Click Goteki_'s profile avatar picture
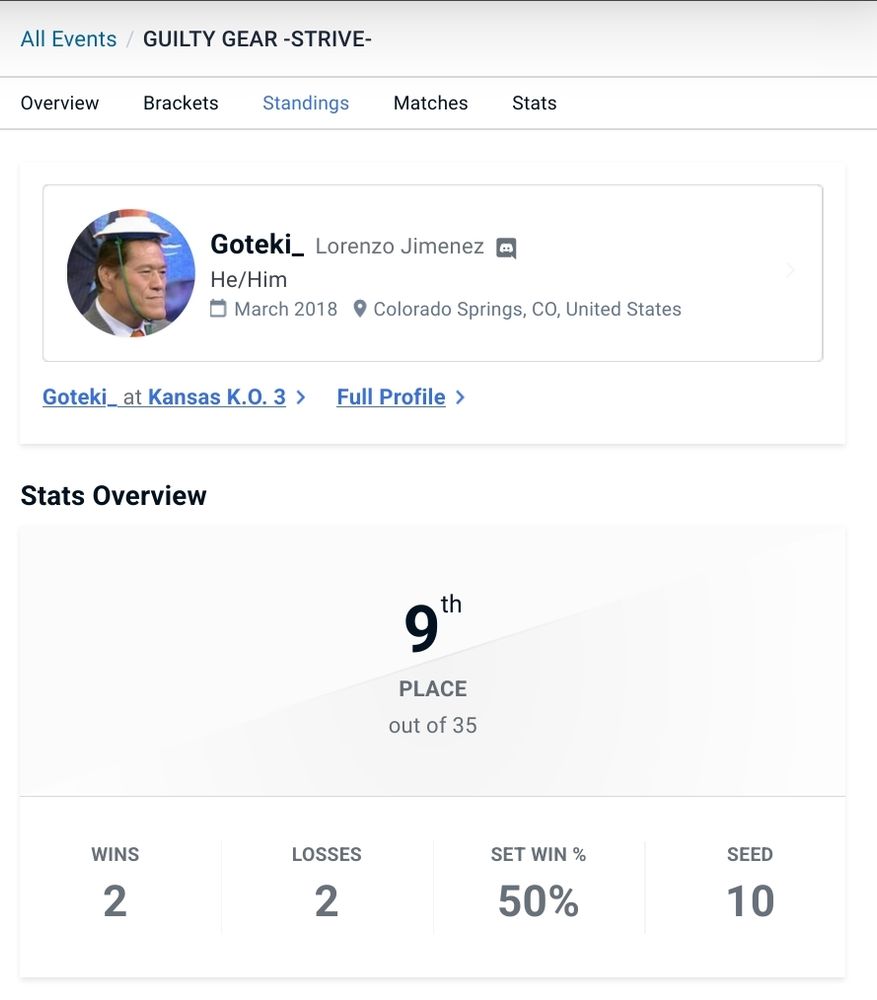This screenshot has height=1000, width=877. pyautogui.click(x=131, y=273)
